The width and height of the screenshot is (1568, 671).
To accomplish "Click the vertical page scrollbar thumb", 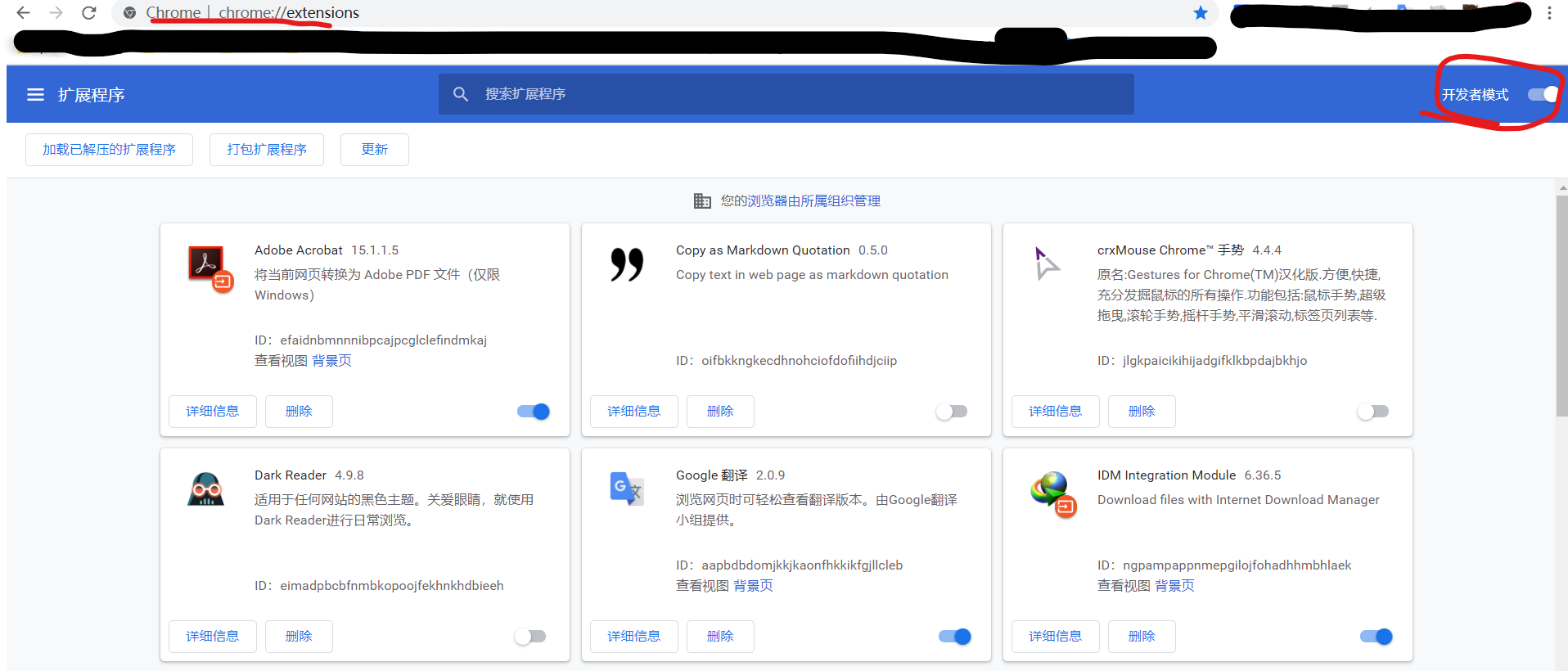I will pos(1562,306).
